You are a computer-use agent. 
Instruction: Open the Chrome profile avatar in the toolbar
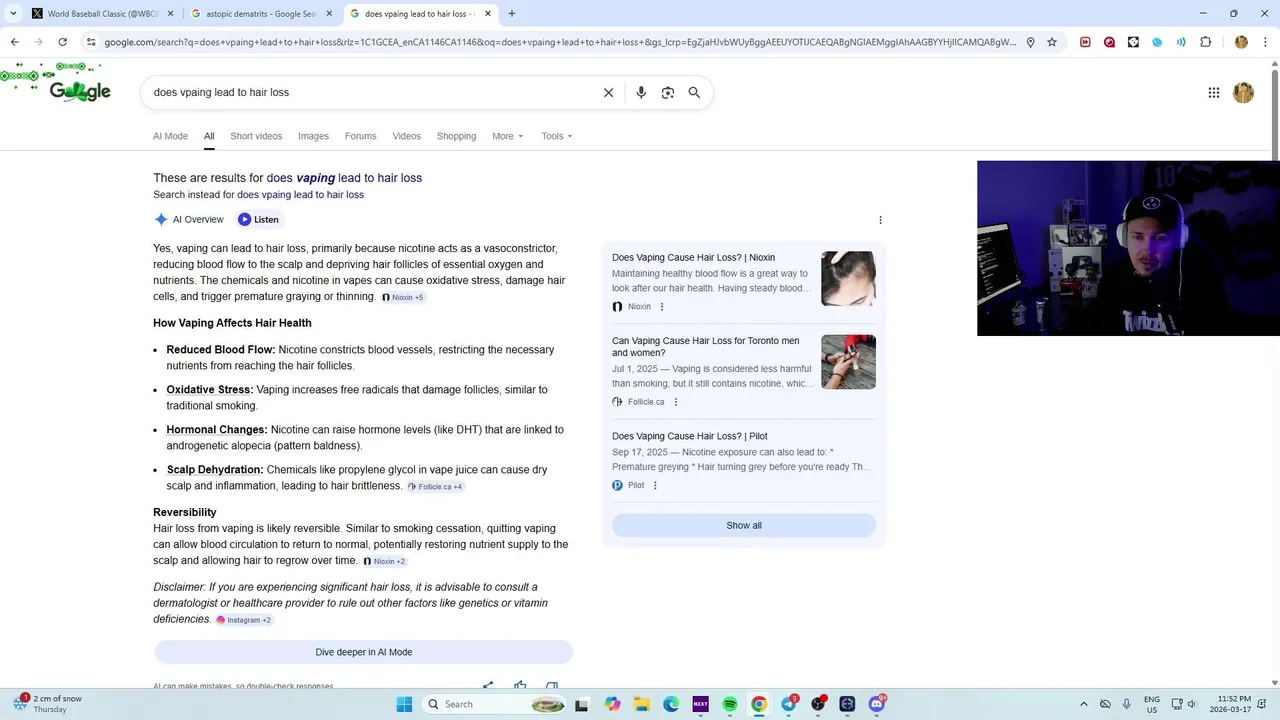point(1241,42)
